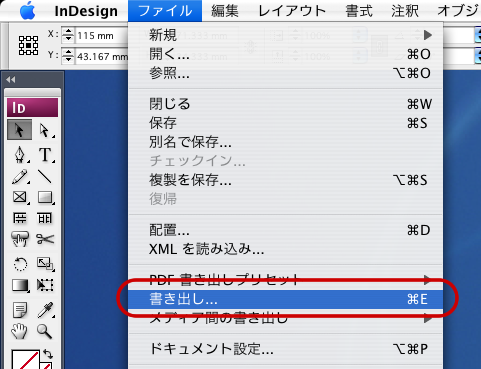Viewport: 481px width, 369px height.
Task: Select 閉じる to close the document
Action: (x=286, y=104)
